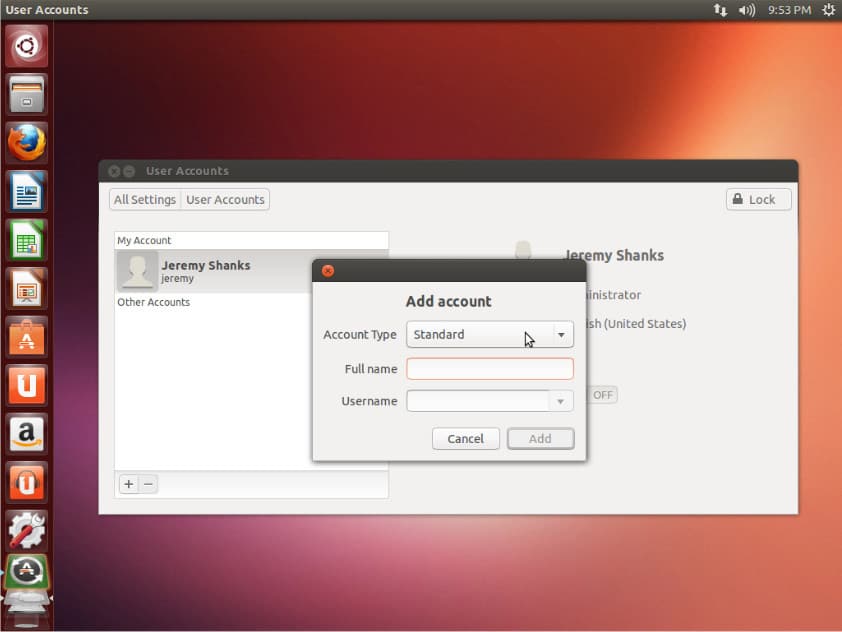Close the Add account dialog

coord(328,271)
